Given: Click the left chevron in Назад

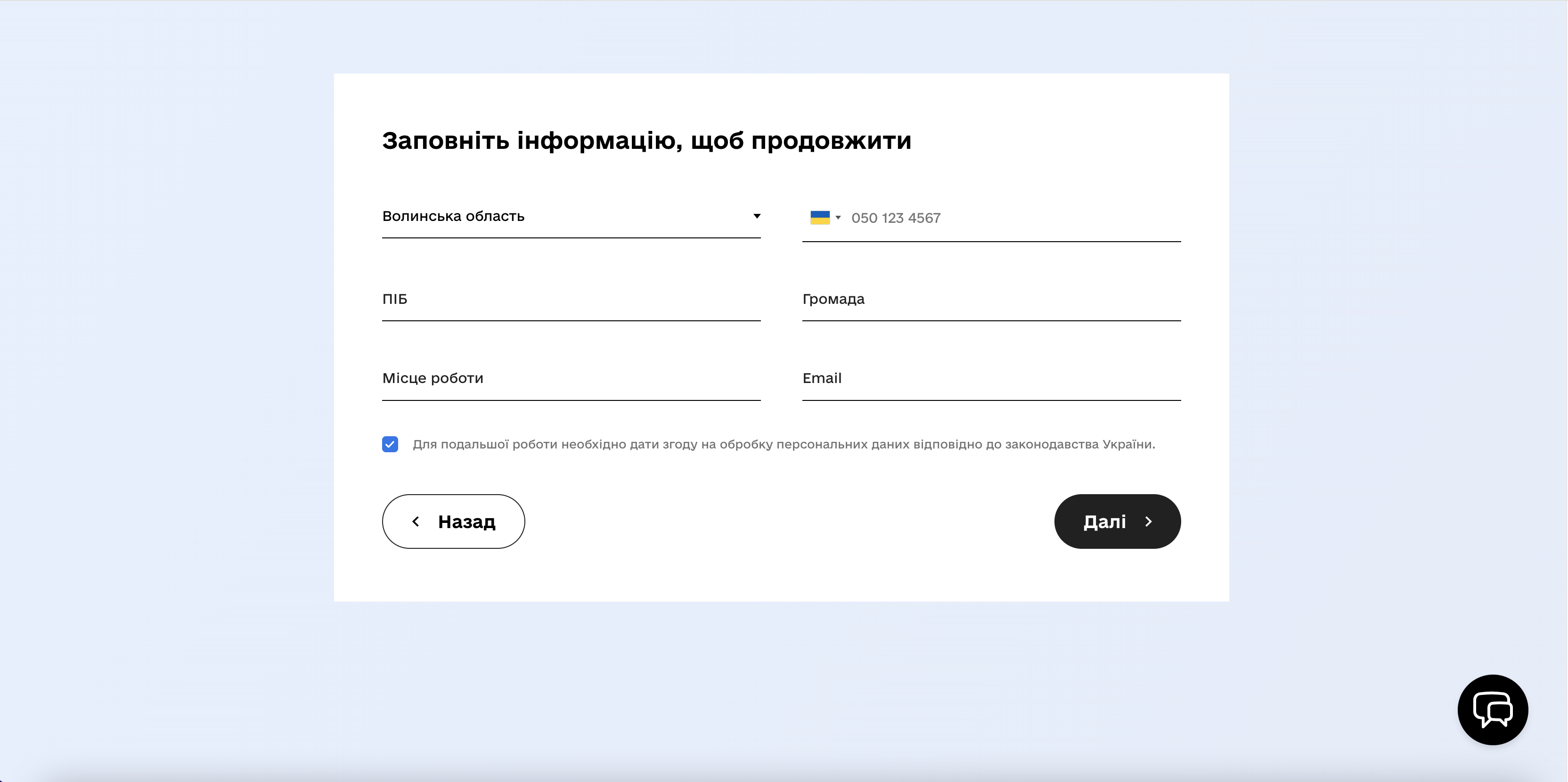Looking at the screenshot, I should (x=416, y=521).
